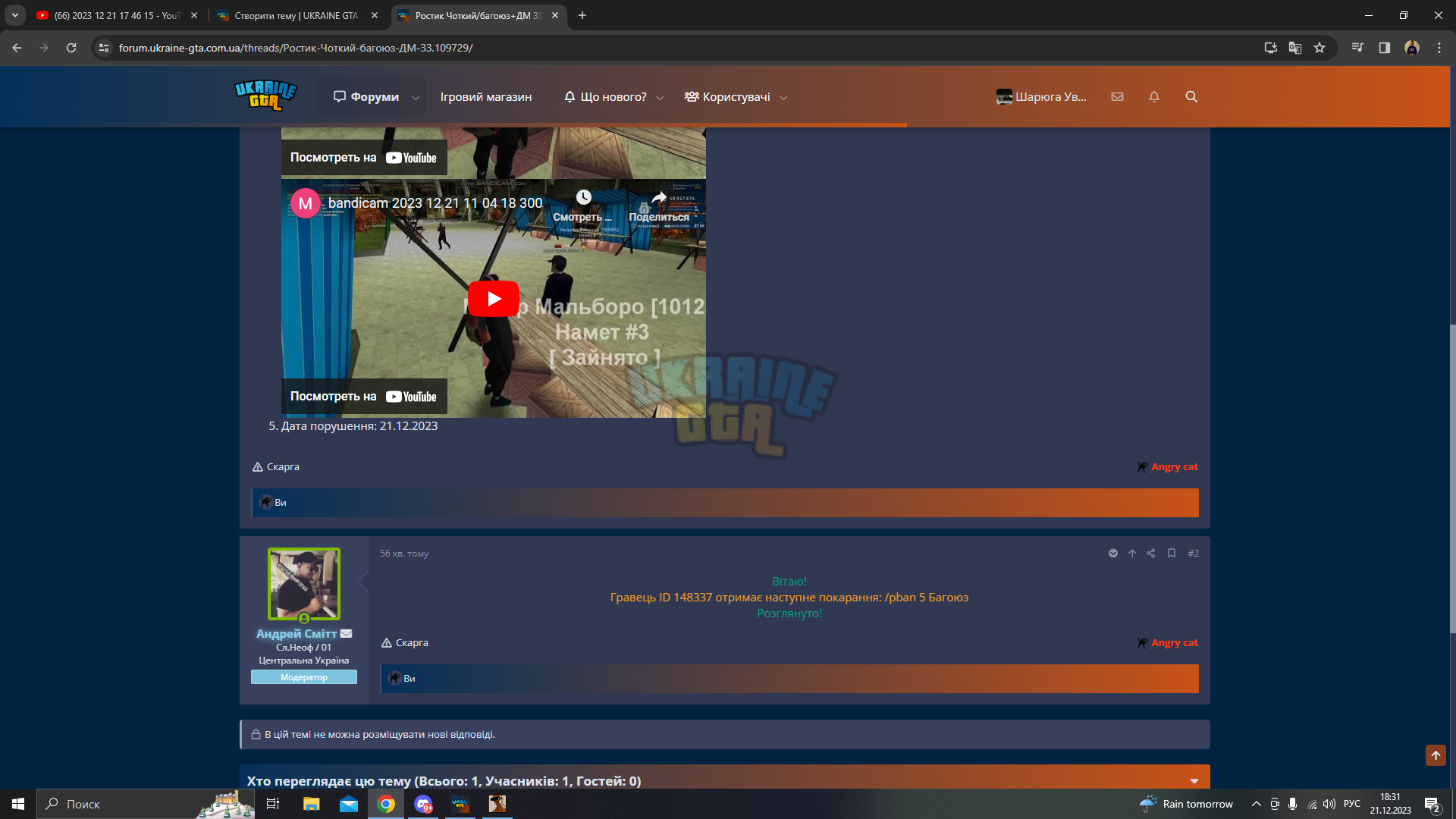This screenshot has height=819, width=1456.
Task: Toggle the bookmark star for this page
Action: [x=1319, y=48]
